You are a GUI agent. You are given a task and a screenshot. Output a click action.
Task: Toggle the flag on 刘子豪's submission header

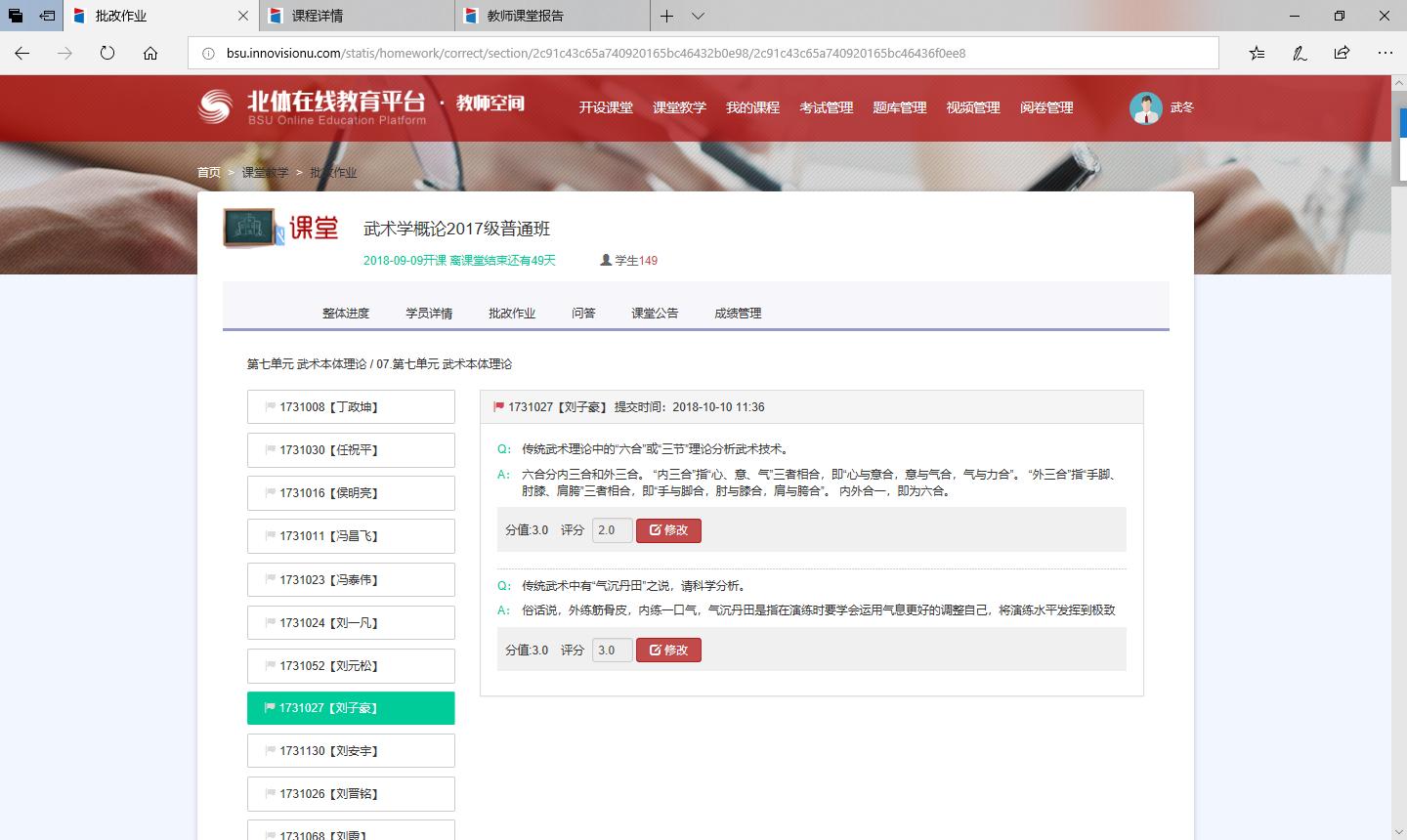pyautogui.click(x=499, y=406)
